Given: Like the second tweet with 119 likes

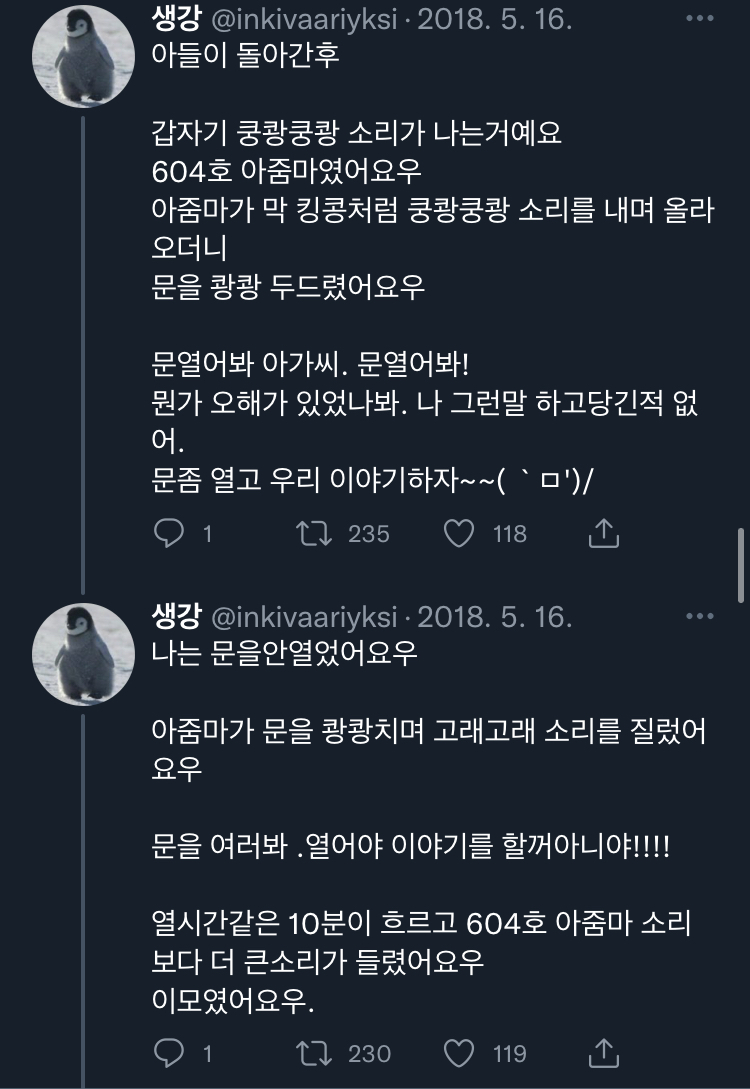Looking at the screenshot, I should click(459, 1052).
